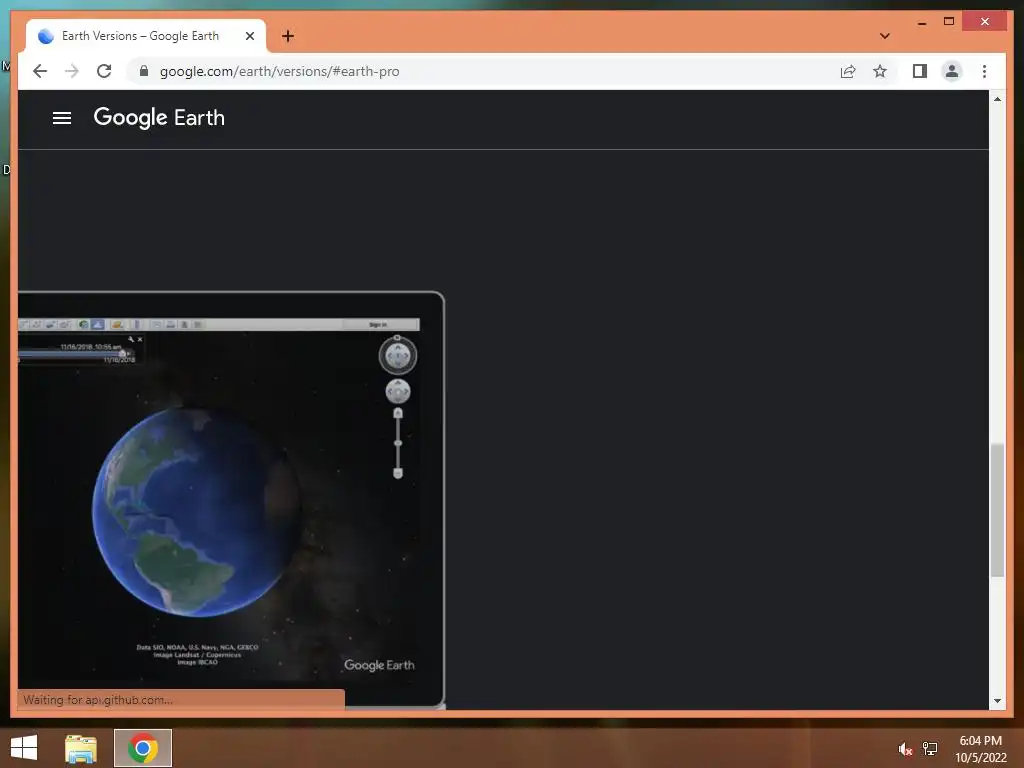Share this page using the share icon
The width and height of the screenshot is (1024, 768).
(x=848, y=71)
